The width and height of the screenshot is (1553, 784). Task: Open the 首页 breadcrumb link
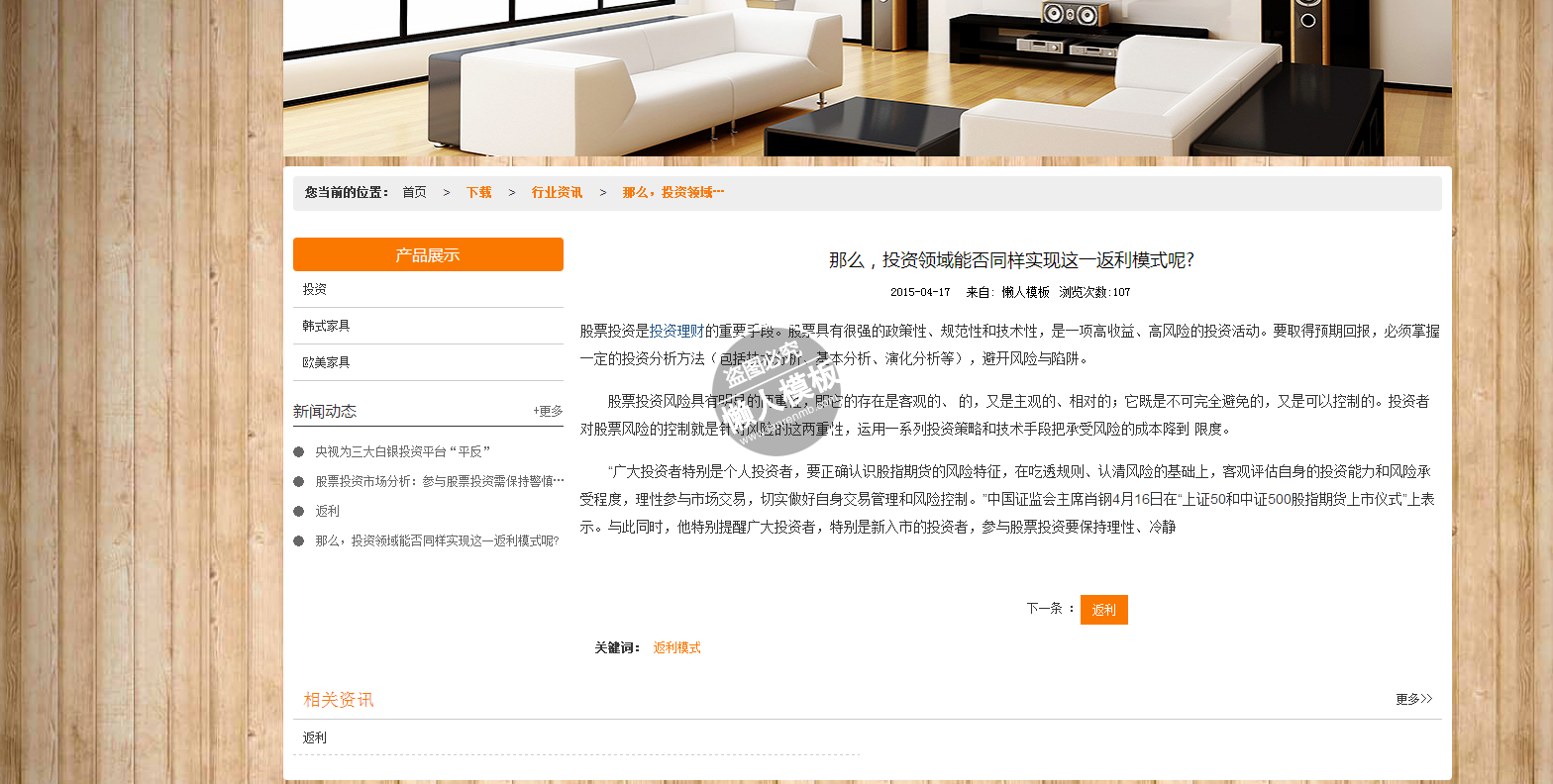[x=414, y=193]
